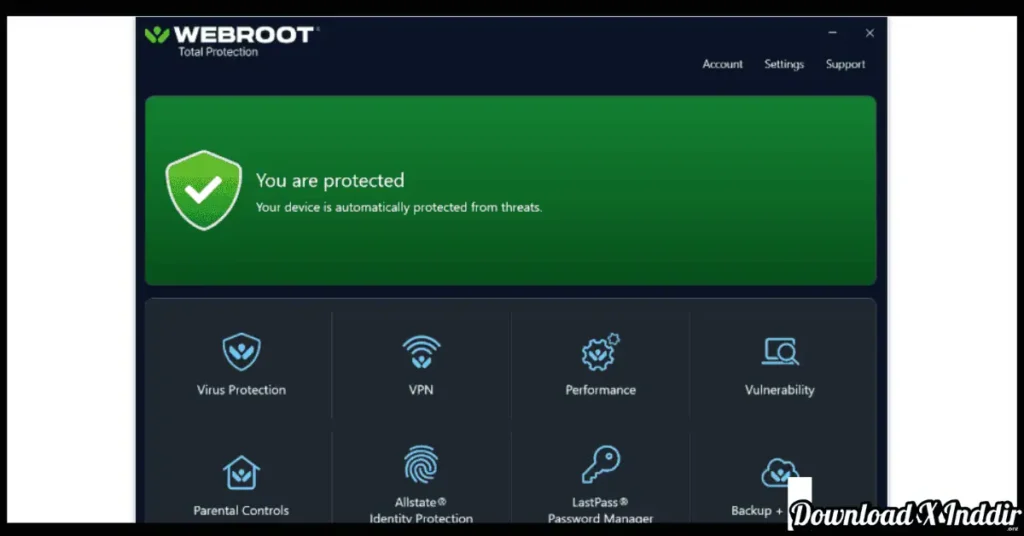1024x536 pixels.
Task: Open the Parental Controls house icon
Action: [x=241, y=472]
